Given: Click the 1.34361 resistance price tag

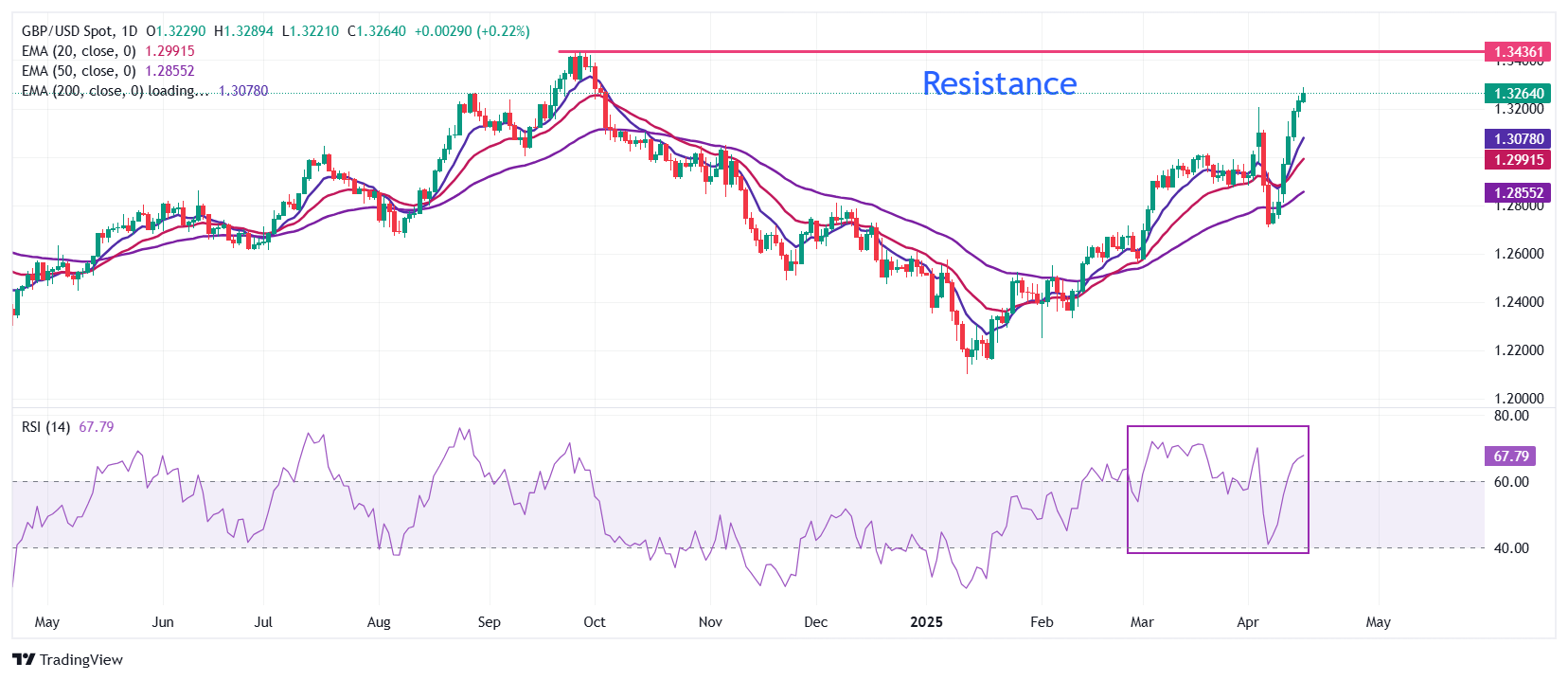Looking at the screenshot, I should click(x=1518, y=52).
